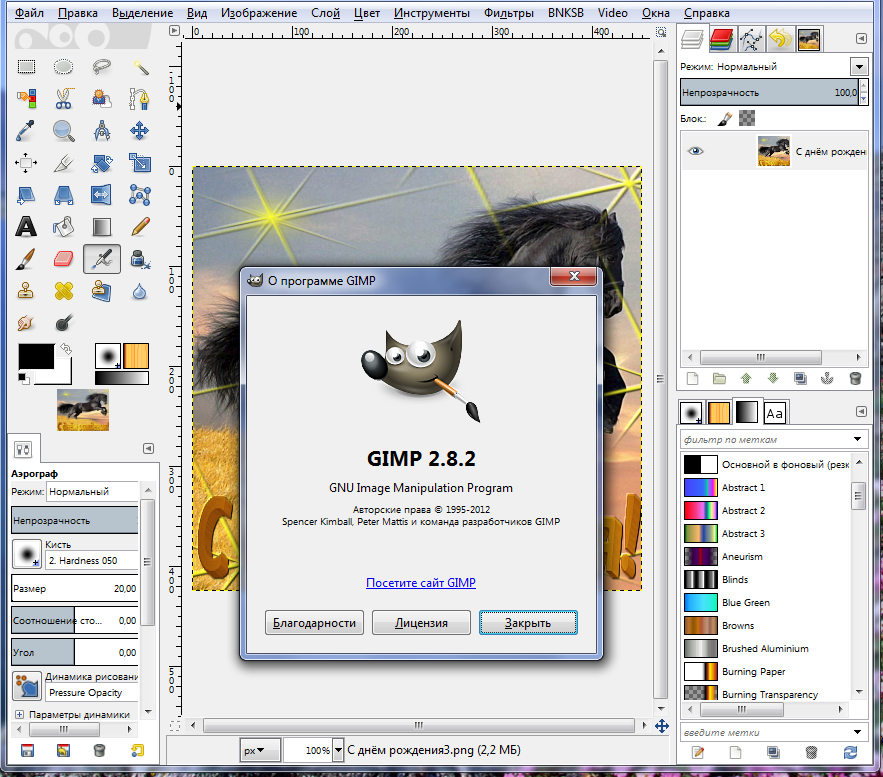
Task: Switch to the Undo History tab
Action: (x=780, y=39)
